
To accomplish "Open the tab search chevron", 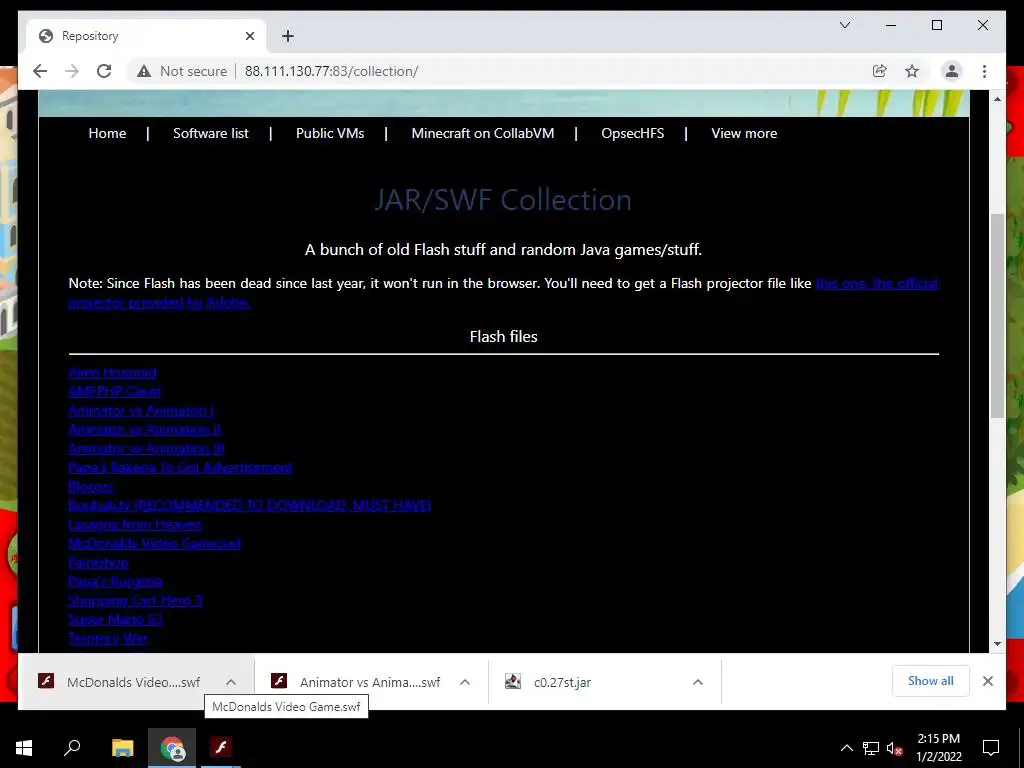I will coord(844,25).
